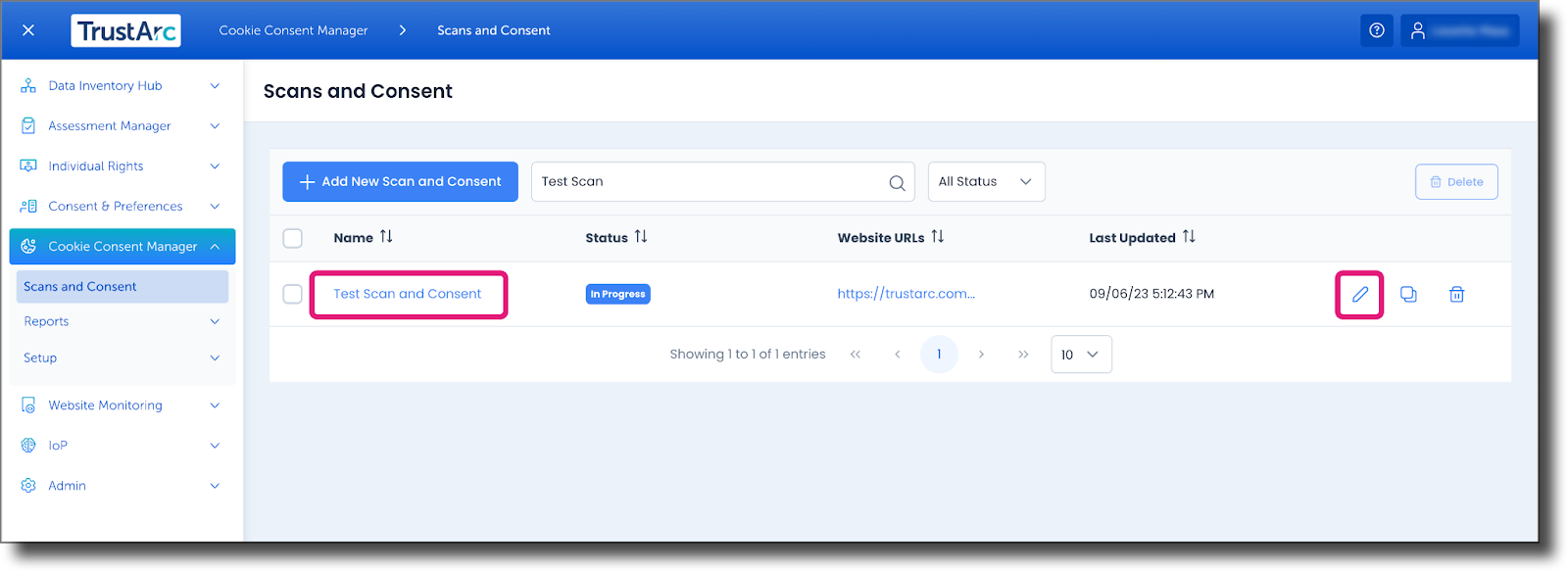Open the Test Scan and Consent link

coord(407,294)
